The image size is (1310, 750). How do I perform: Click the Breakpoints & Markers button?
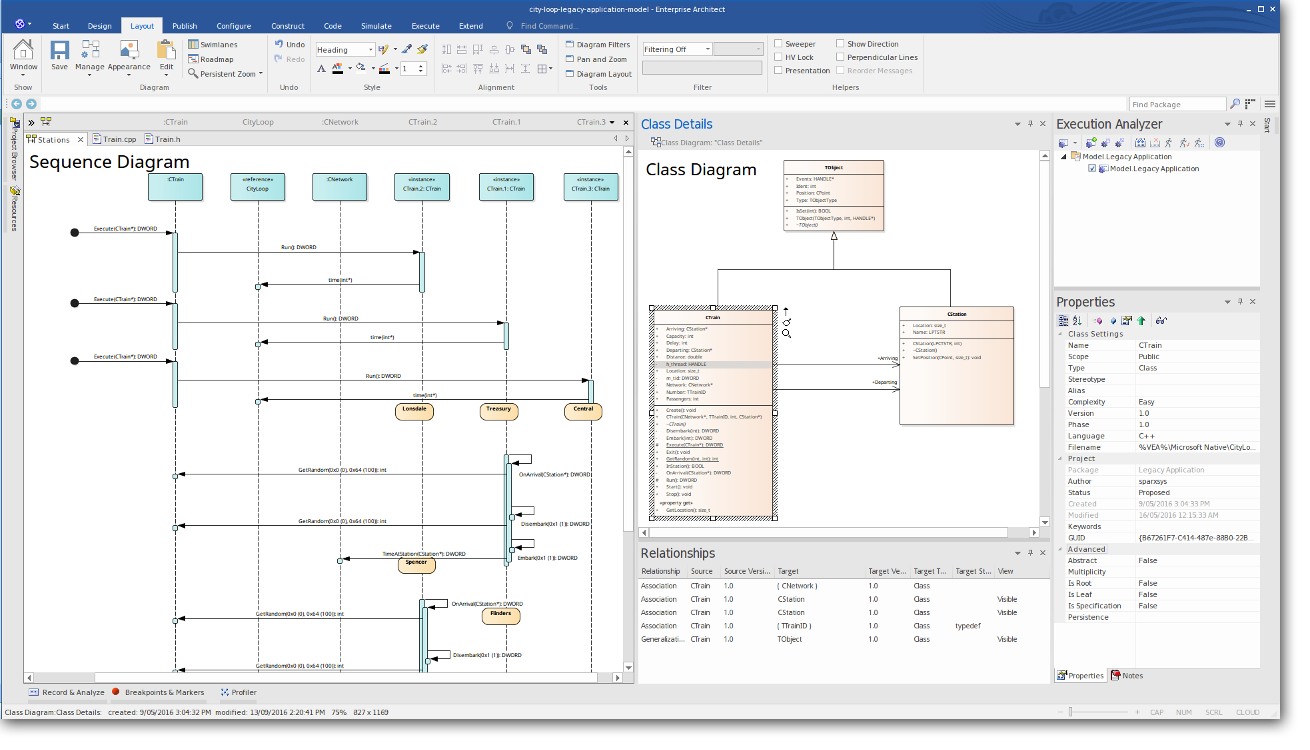(158, 692)
